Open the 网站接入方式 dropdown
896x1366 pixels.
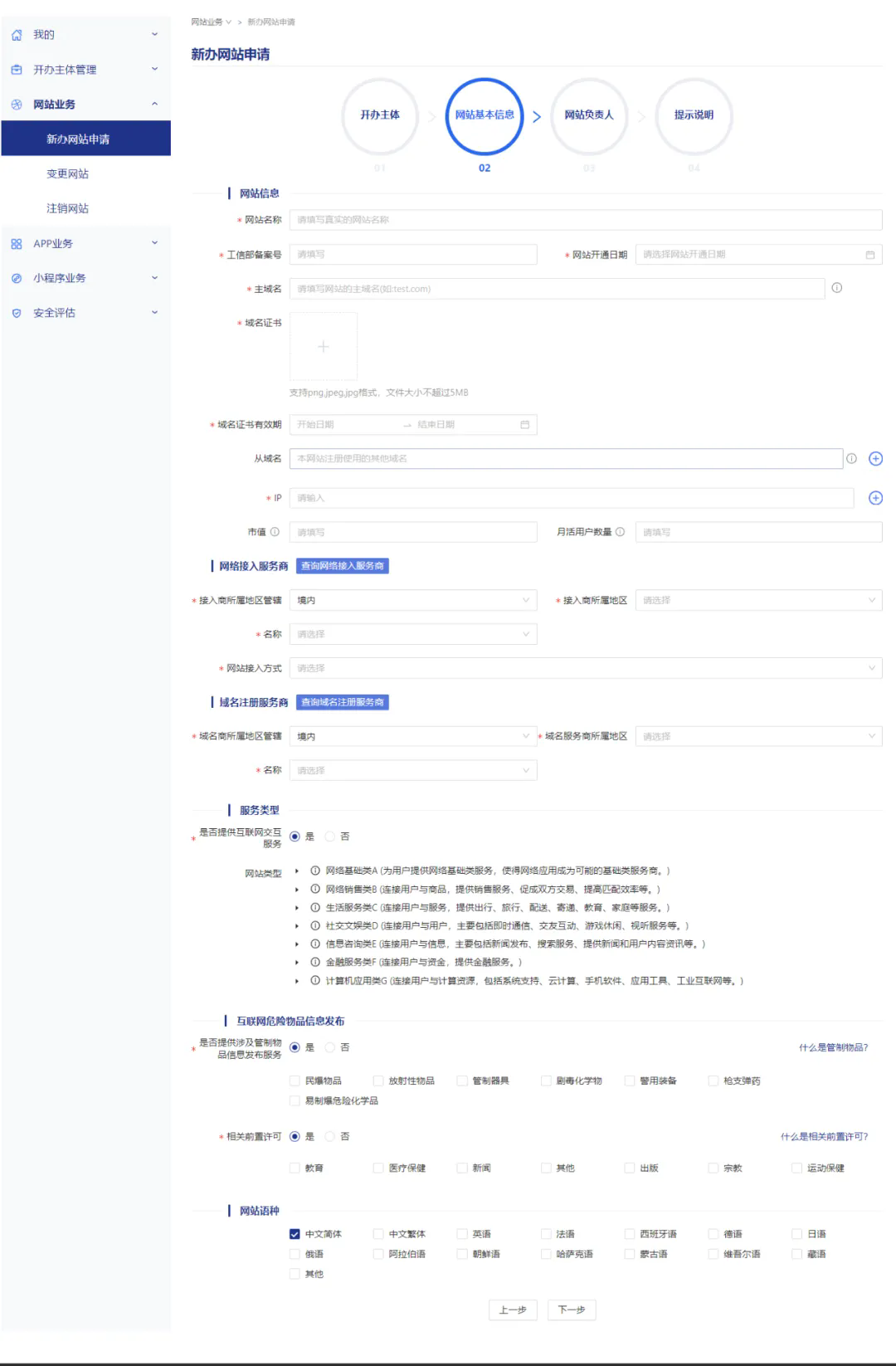585,668
